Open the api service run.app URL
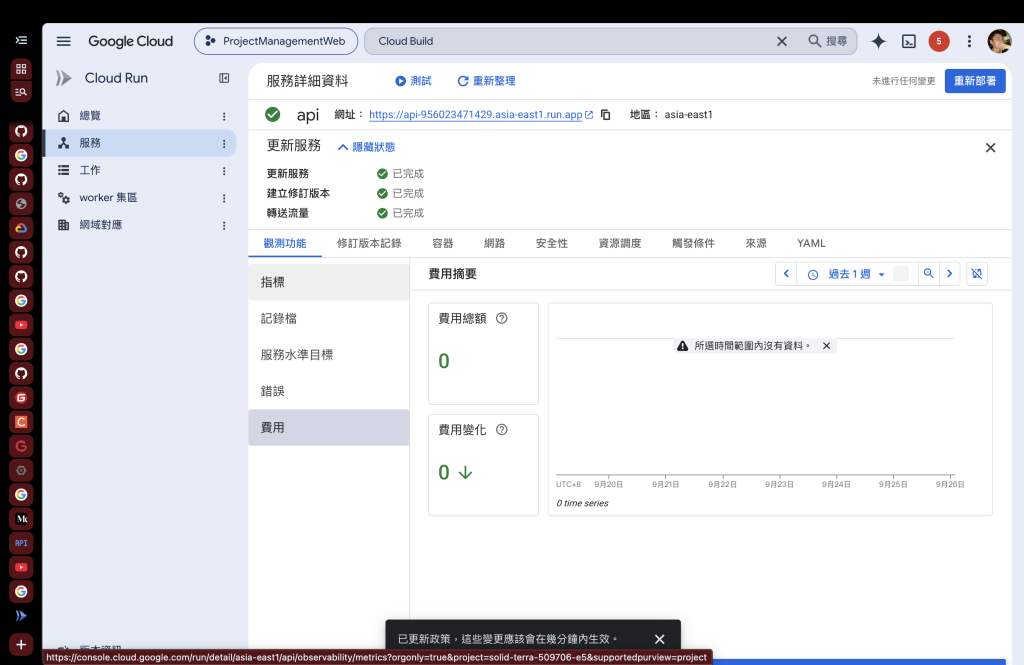The width and height of the screenshot is (1024, 665). pos(475,114)
